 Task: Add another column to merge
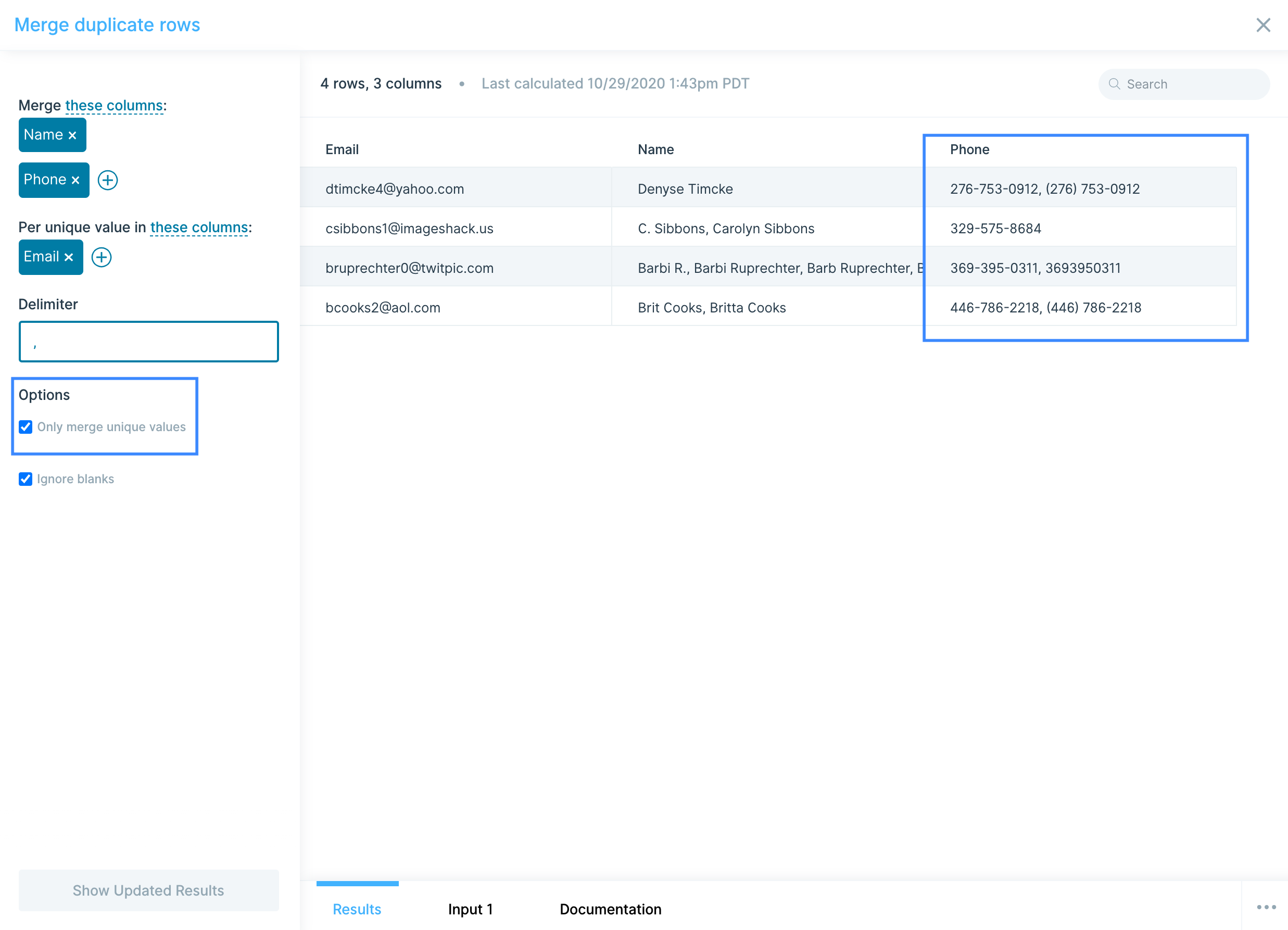click(107, 180)
